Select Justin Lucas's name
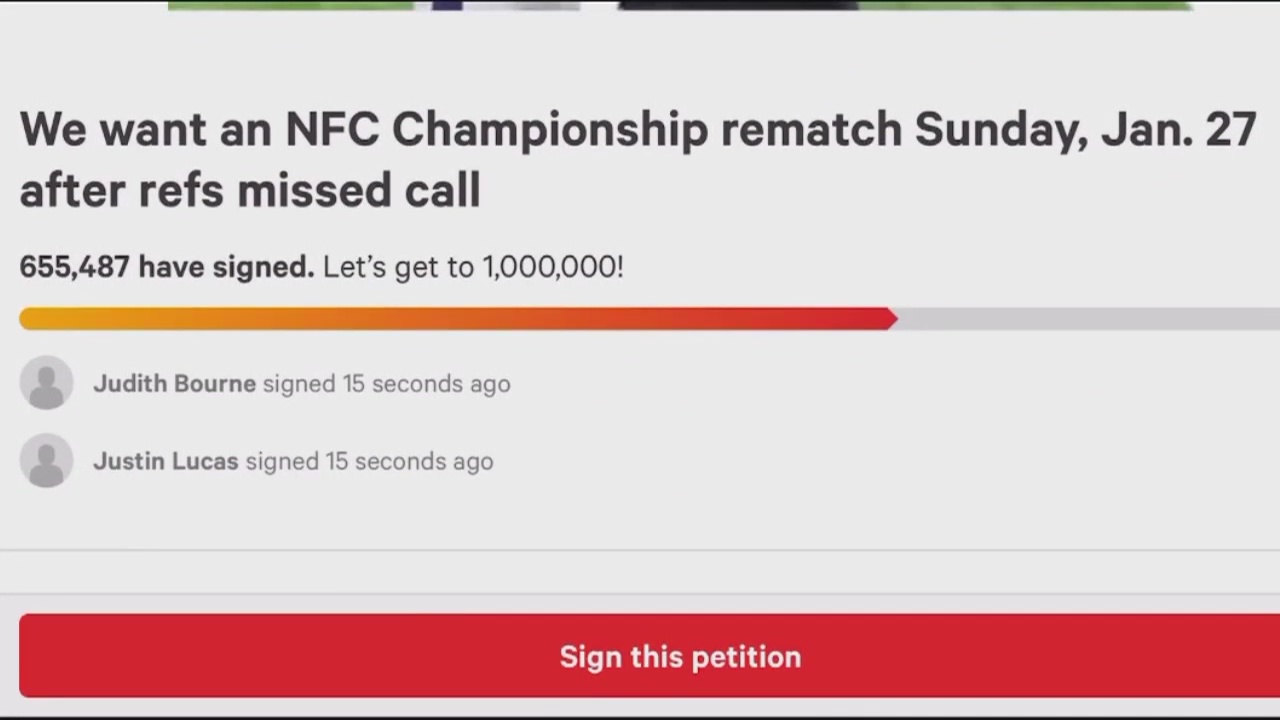This screenshot has width=1280, height=720. [x=165, y=461]
